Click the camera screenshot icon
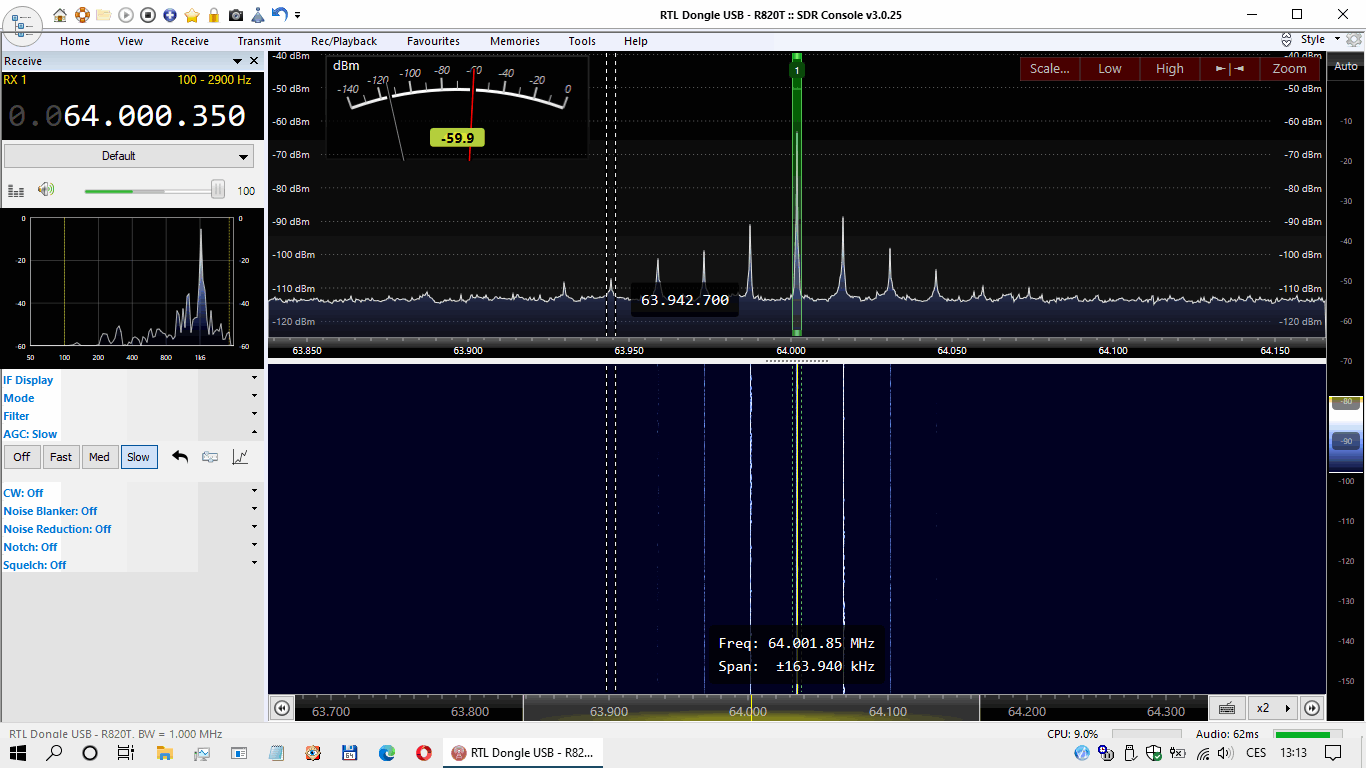This screenshot has width=1366, height=768. tap(236, 15)
